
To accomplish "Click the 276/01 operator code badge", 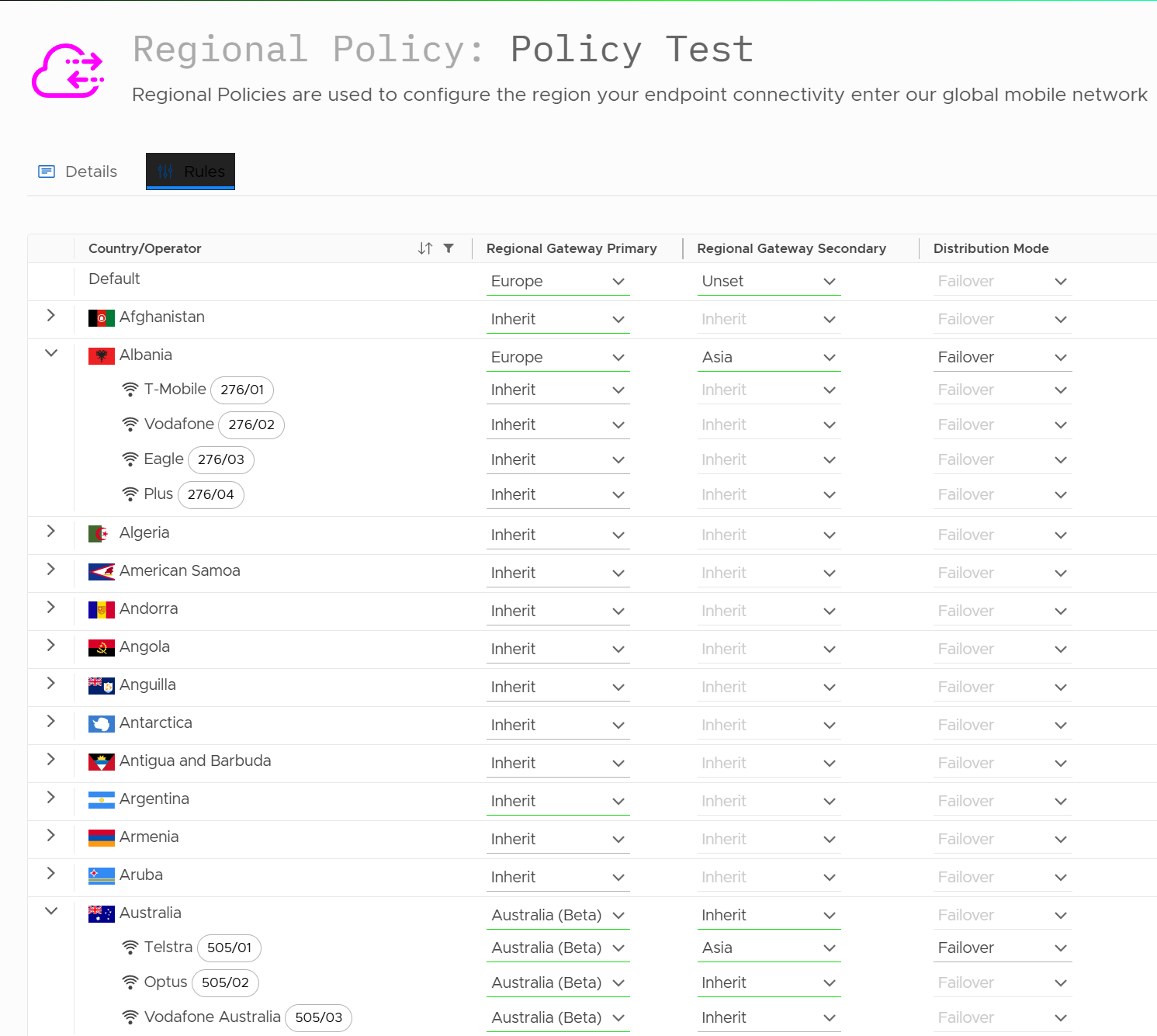I will click(x=242, y=390).
